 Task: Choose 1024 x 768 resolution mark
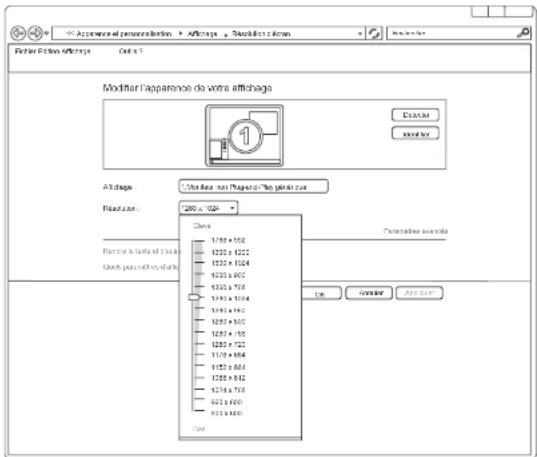[x=228, y=390]
